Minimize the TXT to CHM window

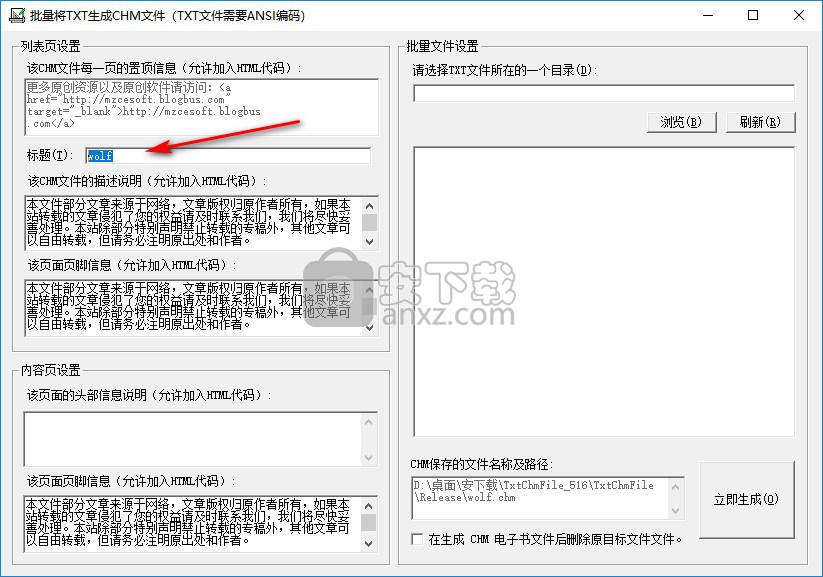tap(708, 15)
